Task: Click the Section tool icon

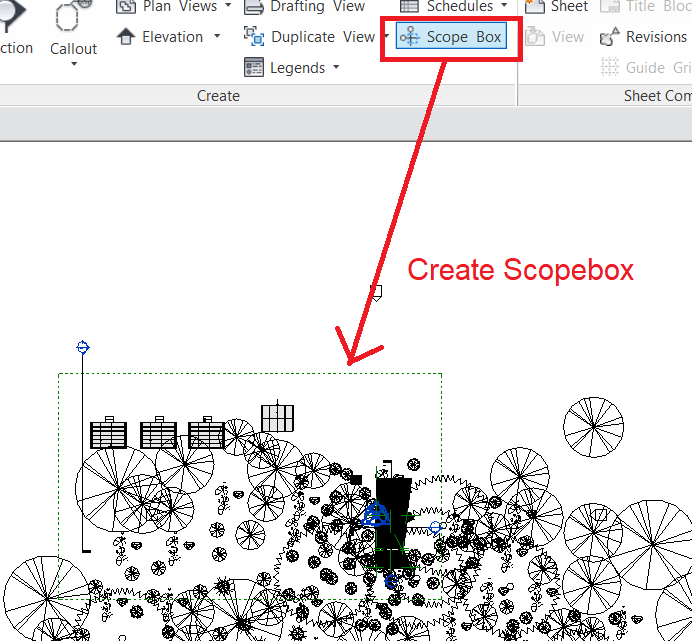Action: pyautogui.click(x=11, y=15)
